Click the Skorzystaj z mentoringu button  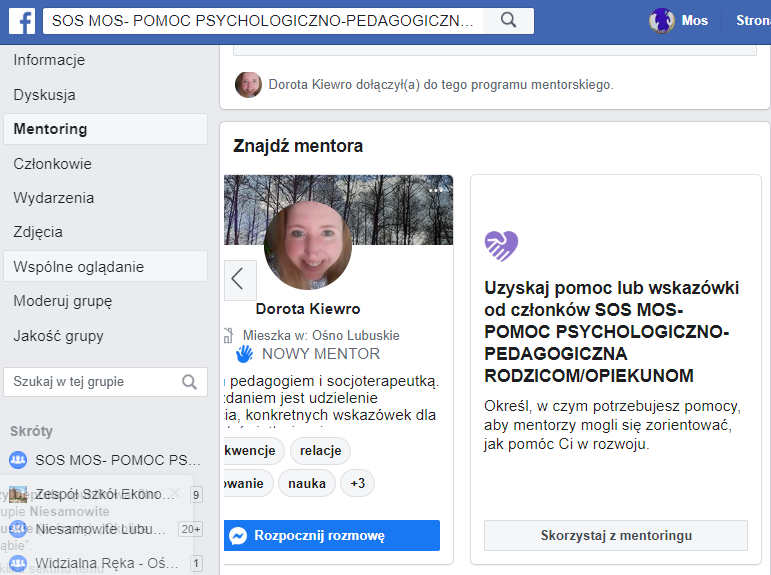click(x=616, y=535)
